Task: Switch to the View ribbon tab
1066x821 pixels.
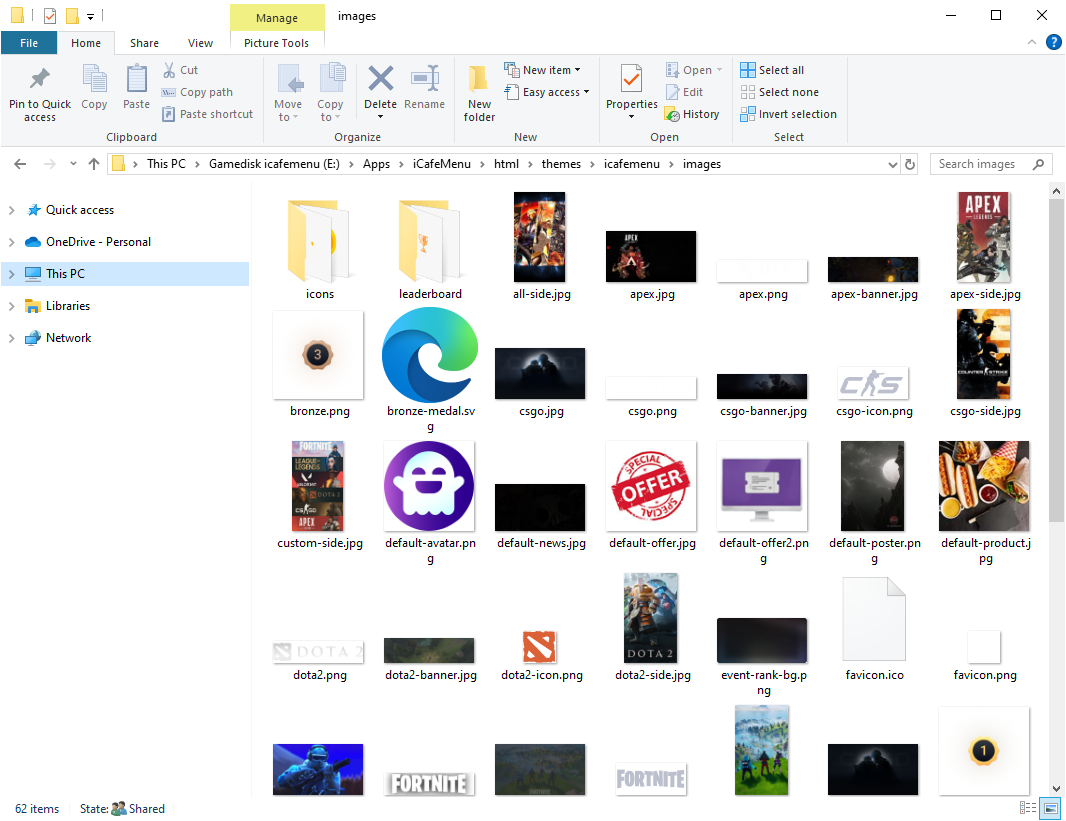Action: (x=200, y=43)
